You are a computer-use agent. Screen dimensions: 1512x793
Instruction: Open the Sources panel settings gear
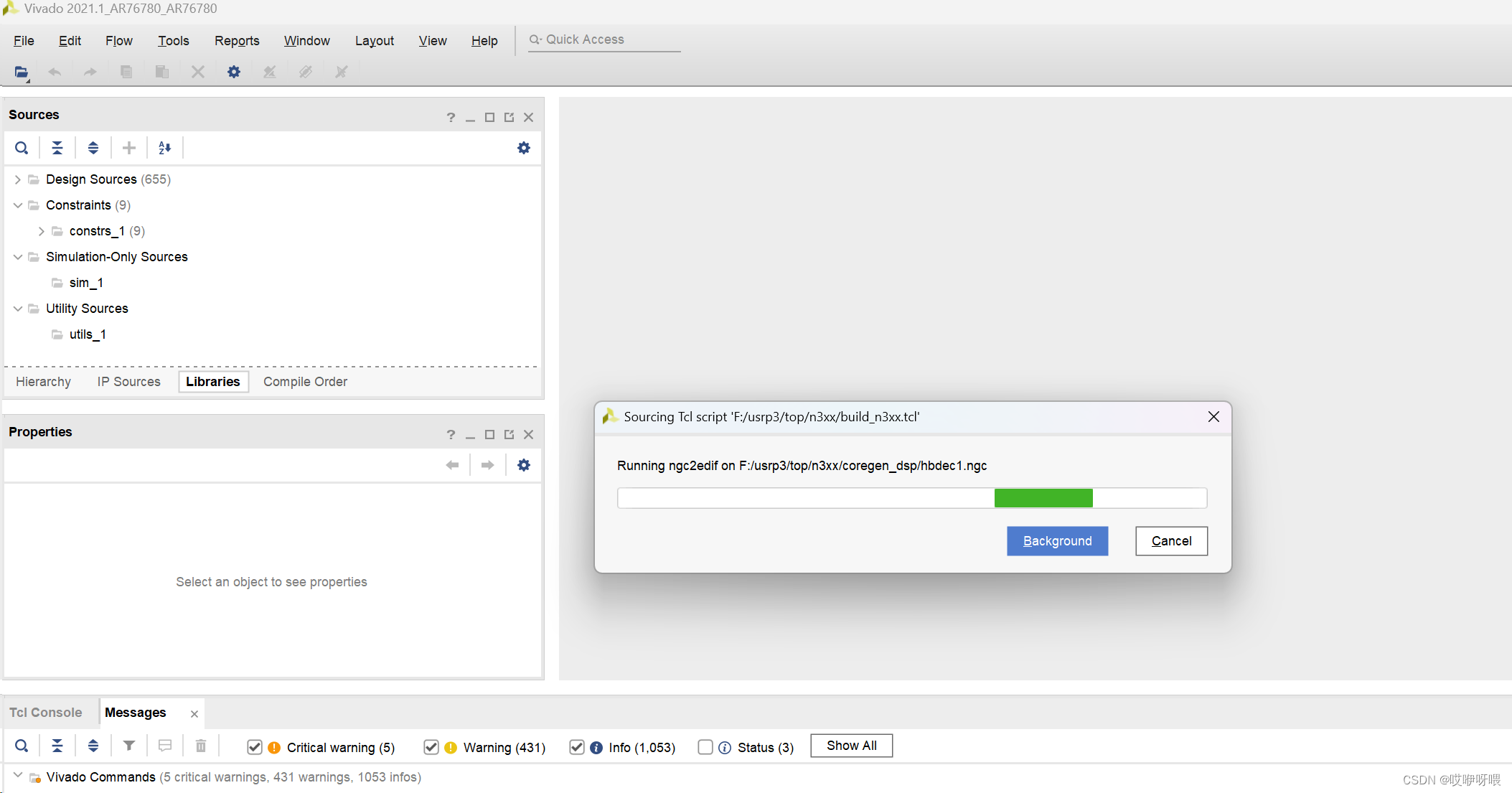point(523,148)
